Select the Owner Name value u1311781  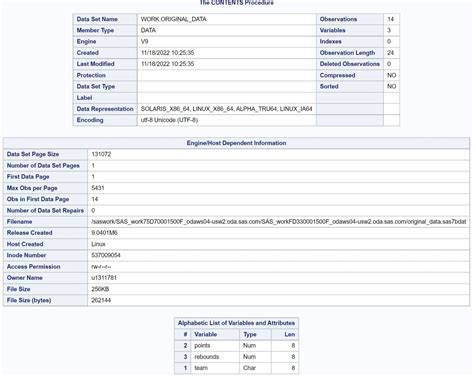[104, 278]
